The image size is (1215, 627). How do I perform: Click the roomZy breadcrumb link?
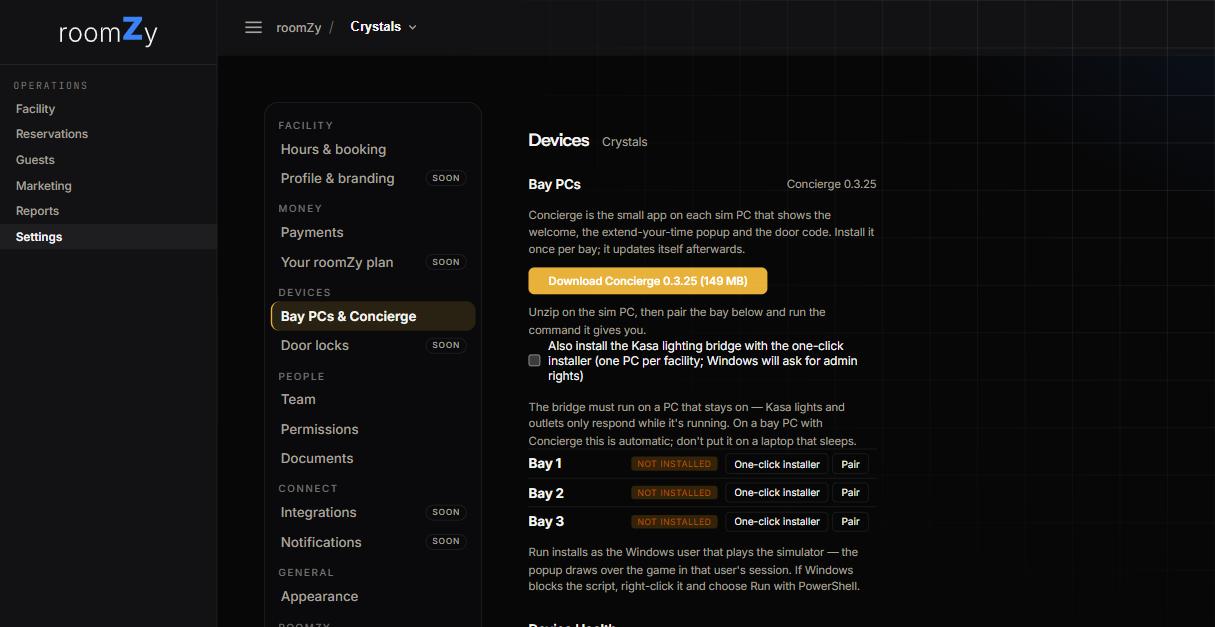(x=298, y=28)
